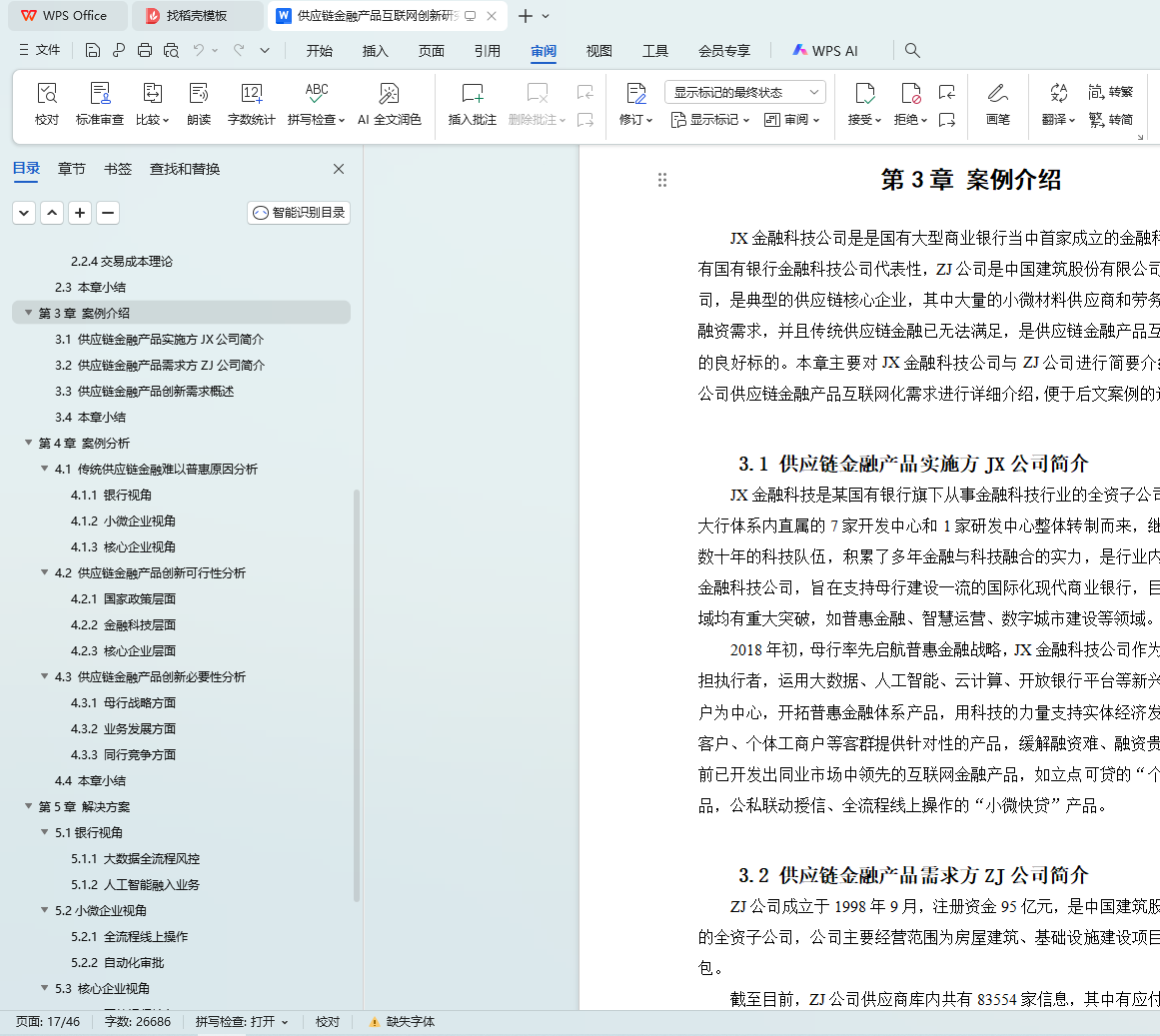Expand the ribbon options corner launcher

point(1140,137)
